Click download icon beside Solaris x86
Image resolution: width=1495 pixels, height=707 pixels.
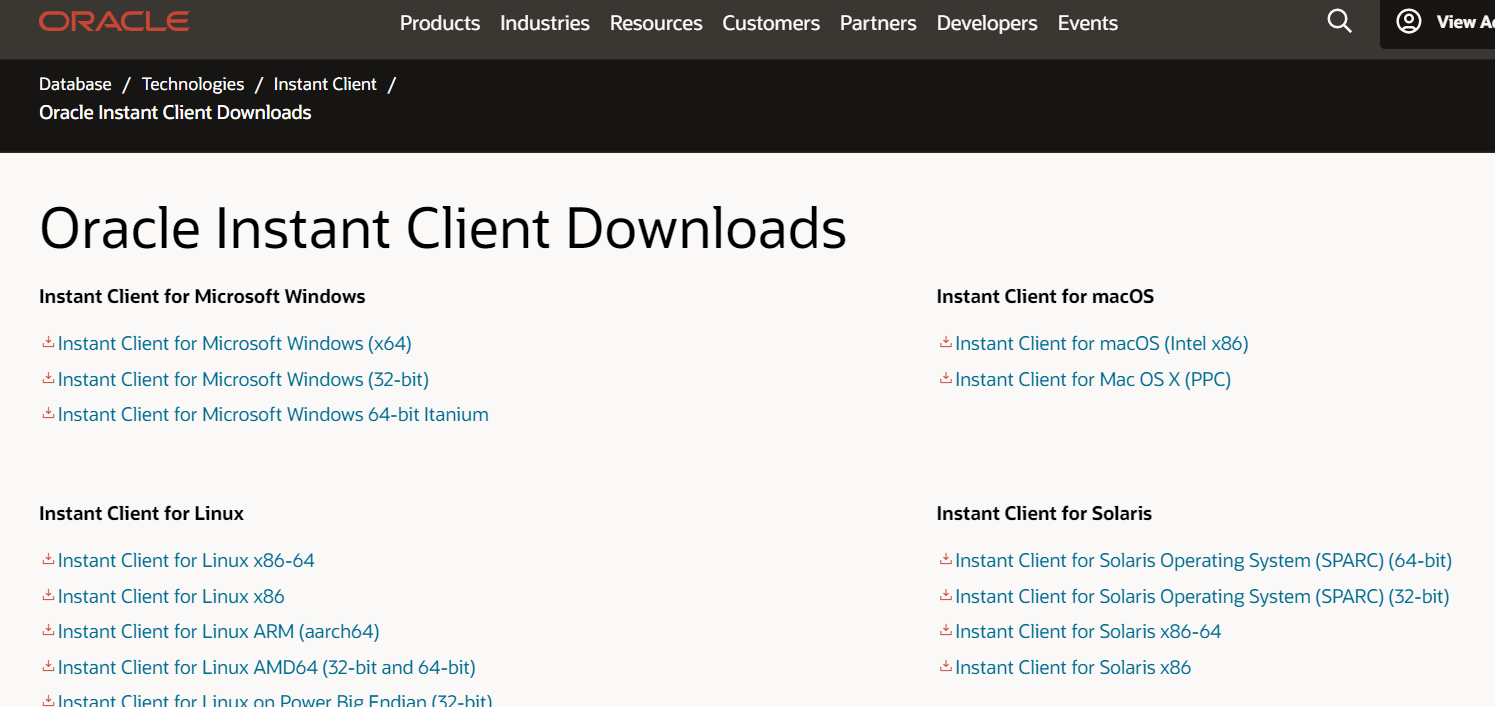945,667
